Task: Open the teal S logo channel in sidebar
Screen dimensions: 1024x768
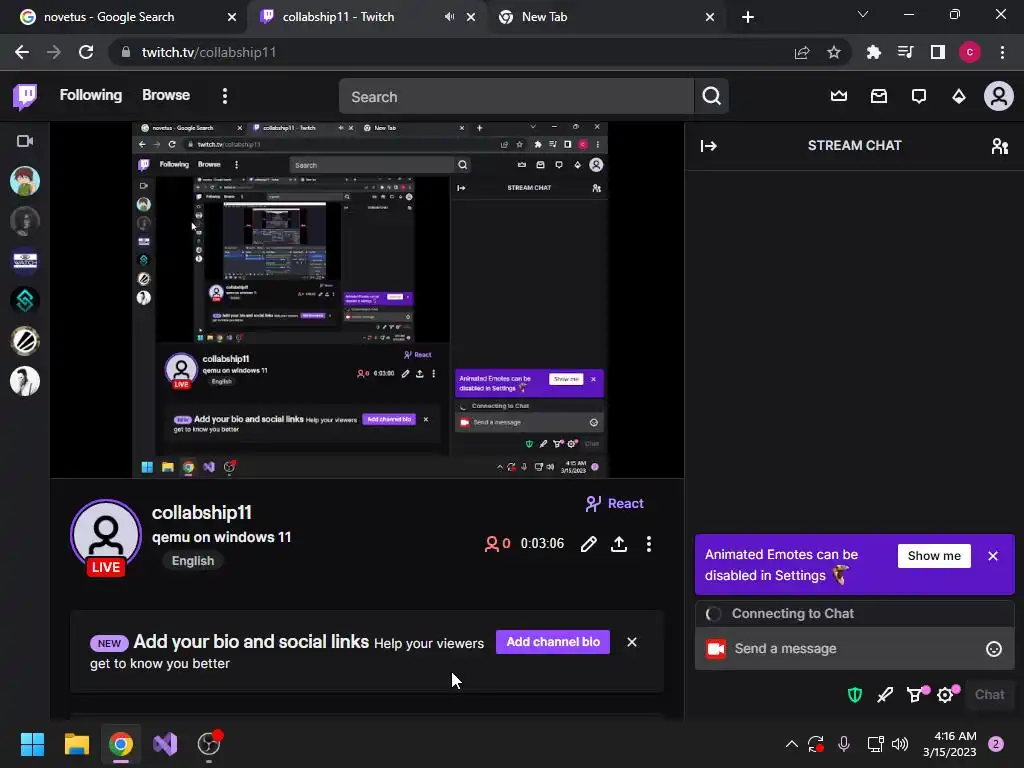Action: tap(25, 300)
